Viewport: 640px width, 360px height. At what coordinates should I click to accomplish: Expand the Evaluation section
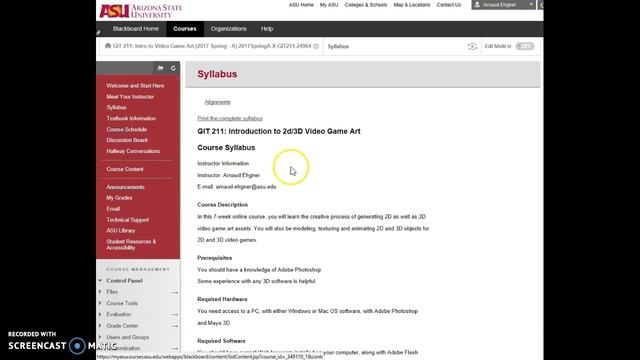(100, 314)
